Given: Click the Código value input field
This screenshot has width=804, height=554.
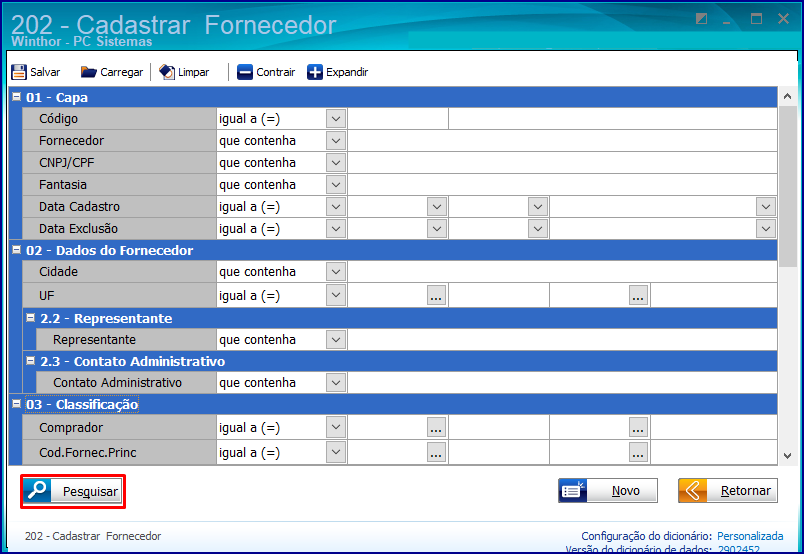Looking at the screenshot, I should [x=398, y=119].
